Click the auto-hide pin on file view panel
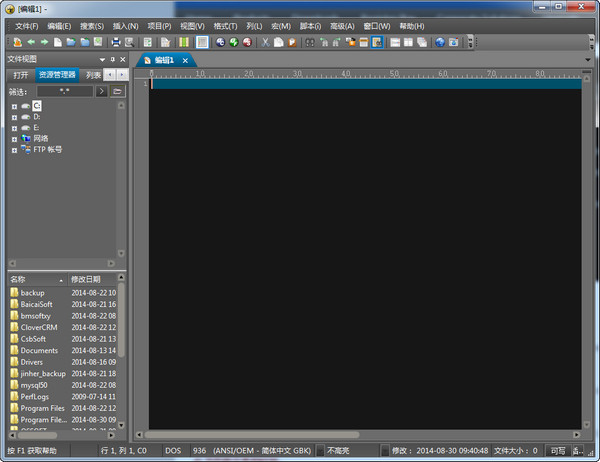 coord(111,59)
